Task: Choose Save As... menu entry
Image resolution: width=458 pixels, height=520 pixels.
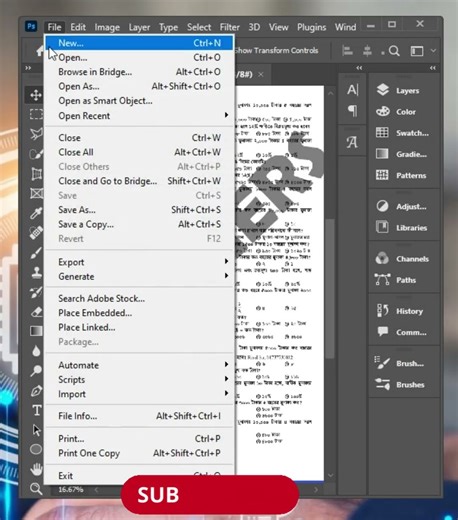Action: click(x=139, y=210)
